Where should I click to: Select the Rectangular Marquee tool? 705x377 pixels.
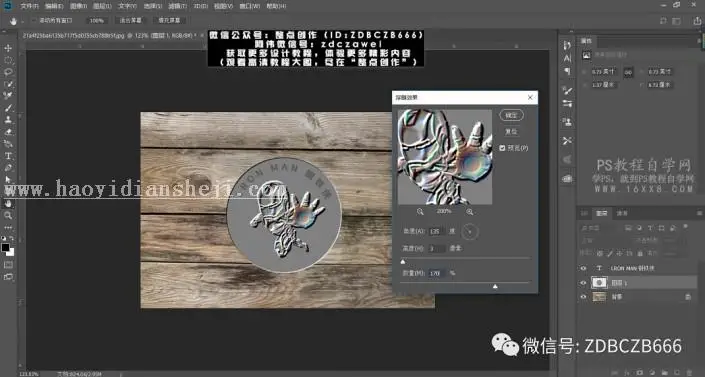[8, 60]
